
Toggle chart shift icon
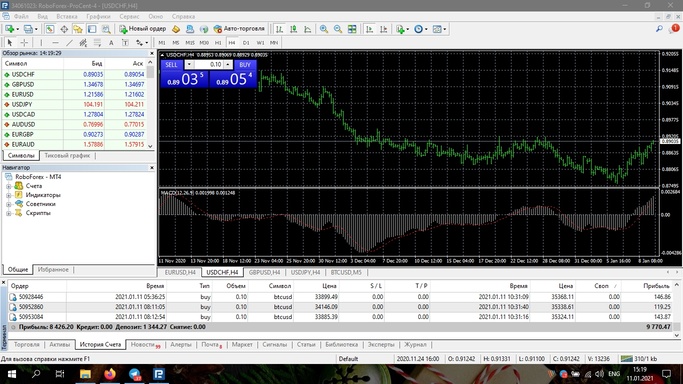point(383,29)
